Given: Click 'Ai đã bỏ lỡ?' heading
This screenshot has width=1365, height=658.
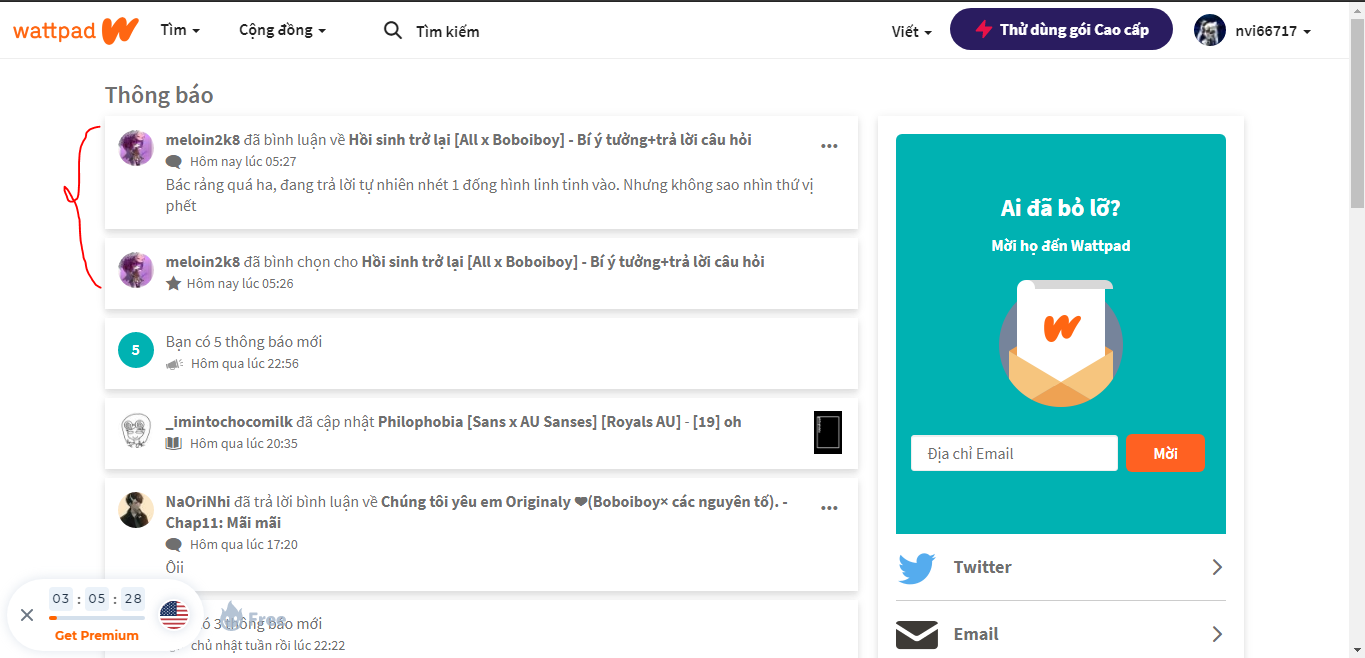Looking at the screenshot, I should pyautogui.click(x=1061, y=208).
